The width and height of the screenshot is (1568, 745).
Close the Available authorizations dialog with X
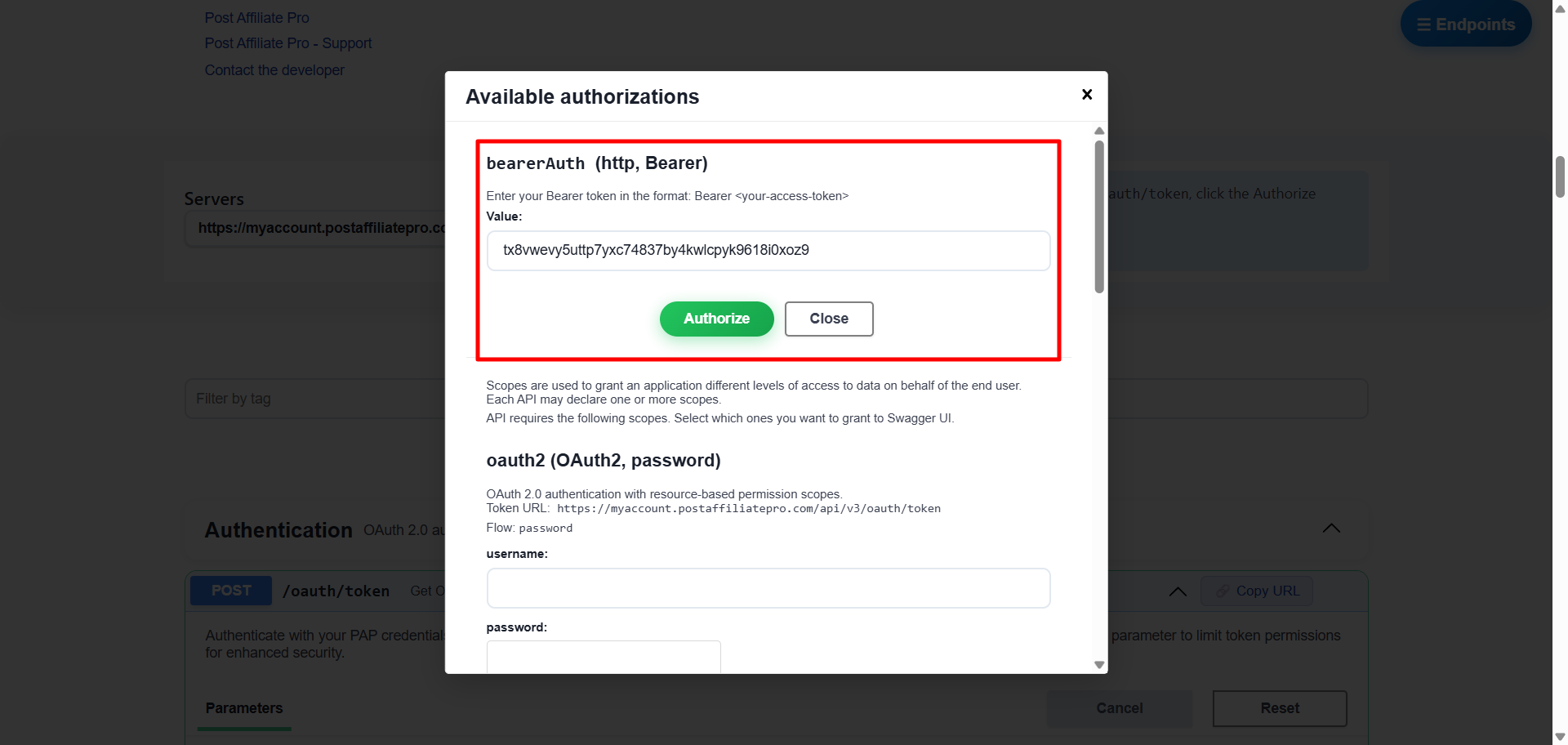(1087, 95)
